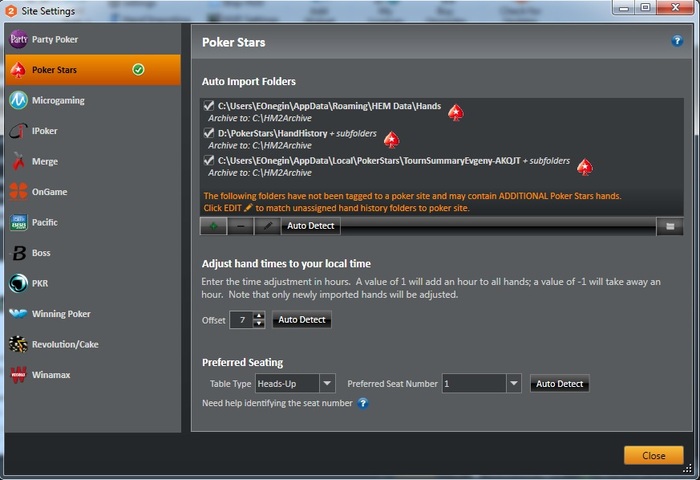The height and width of the screenshot is (480, 700).
Task: Click the Party Poker logo icon
Action: [18, 39]
